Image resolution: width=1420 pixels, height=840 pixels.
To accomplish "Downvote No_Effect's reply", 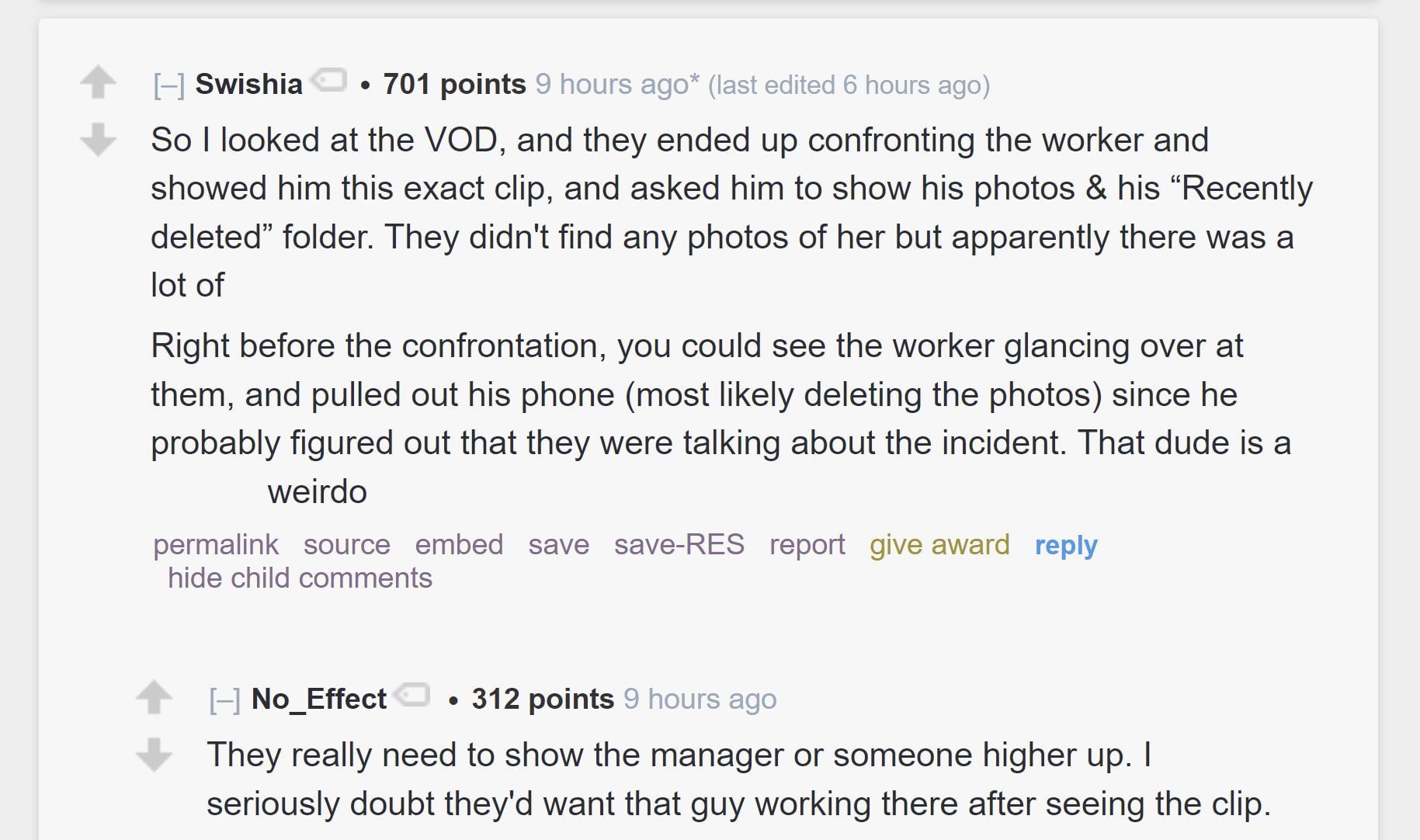I will tap(154, 755).
